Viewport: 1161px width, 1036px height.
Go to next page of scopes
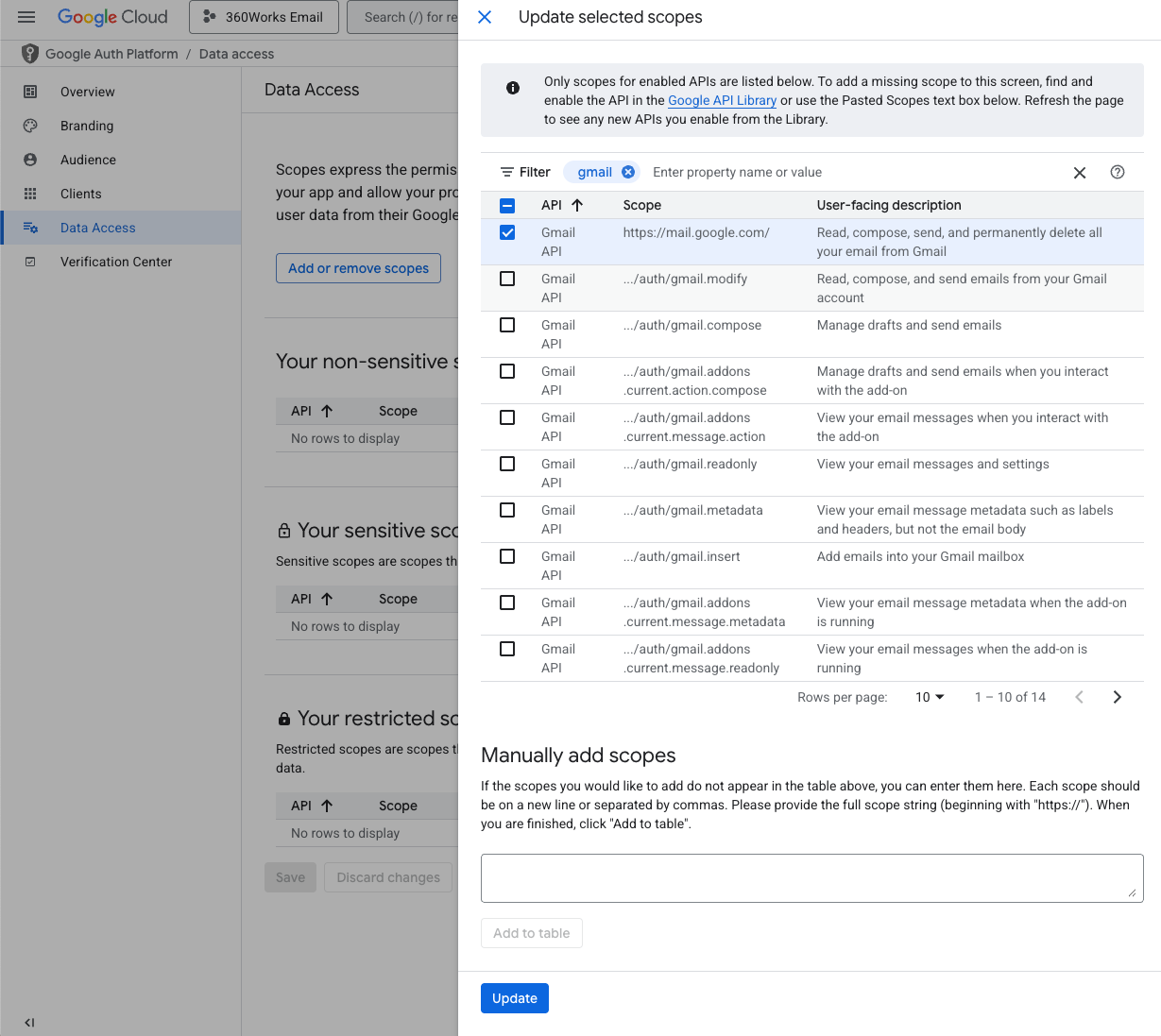(1118, 697)
